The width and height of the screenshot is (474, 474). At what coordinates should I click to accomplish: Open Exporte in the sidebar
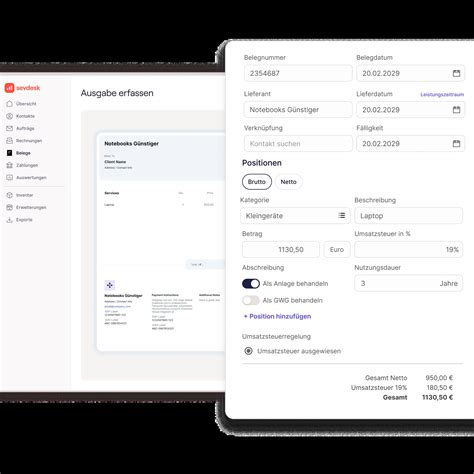(x=24, y=220)
